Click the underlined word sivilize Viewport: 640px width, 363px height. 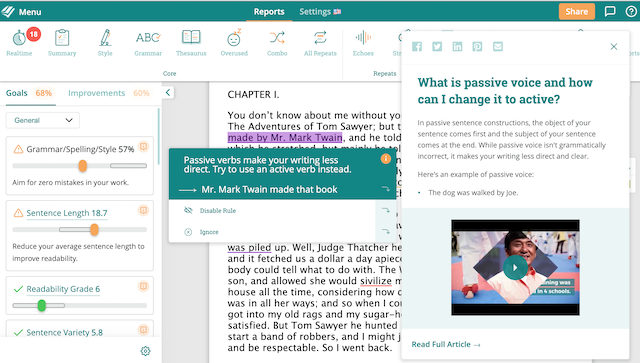[x=376, y=281]
